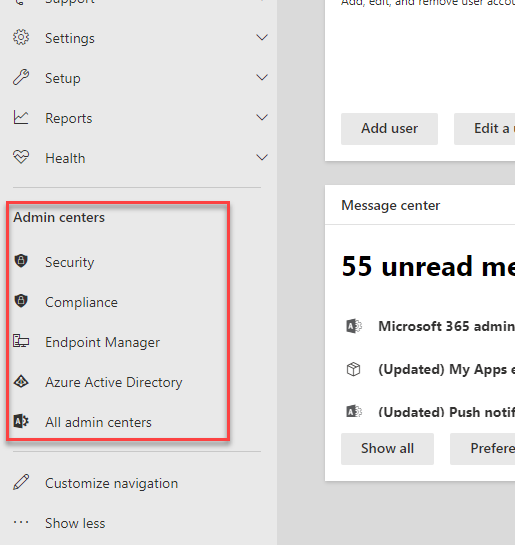The image size is (515, 545).
Task: Click the All admin centers icon
Action: tap(21, 421)
